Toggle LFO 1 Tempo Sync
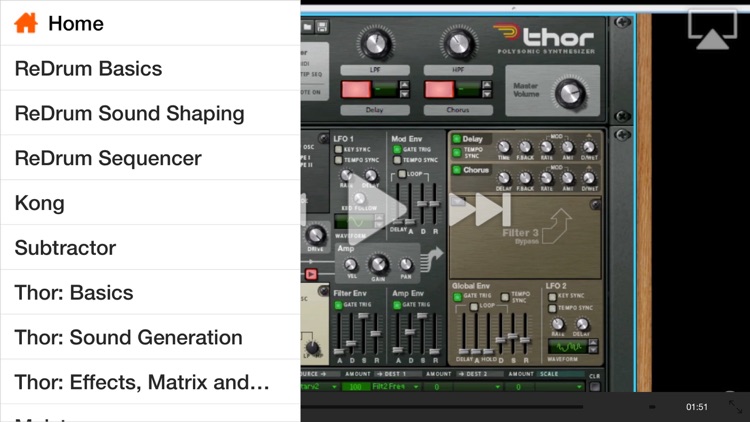This screenshot has width=750, height=422. tap(338, 160)
